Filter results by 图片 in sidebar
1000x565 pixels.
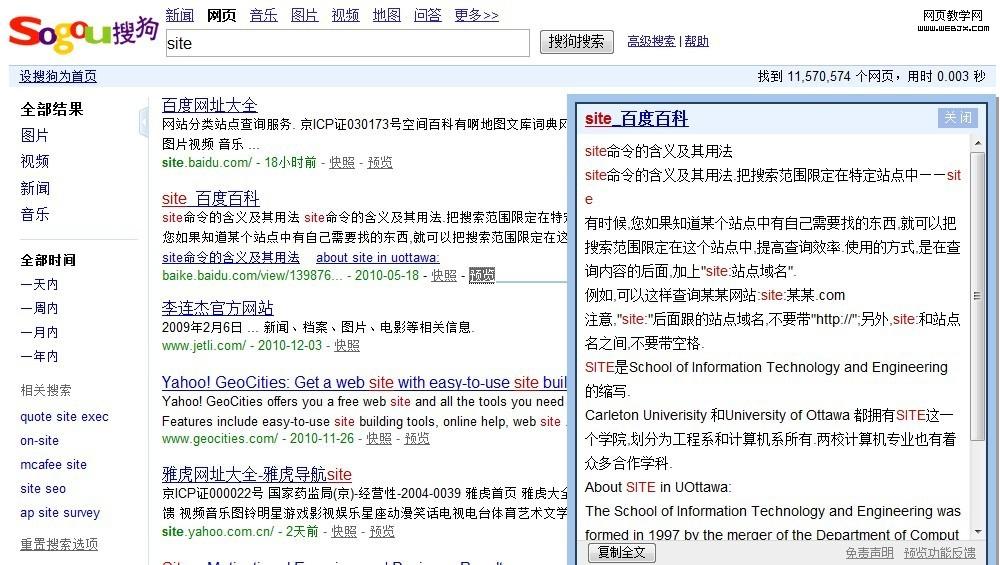(34, 135)
